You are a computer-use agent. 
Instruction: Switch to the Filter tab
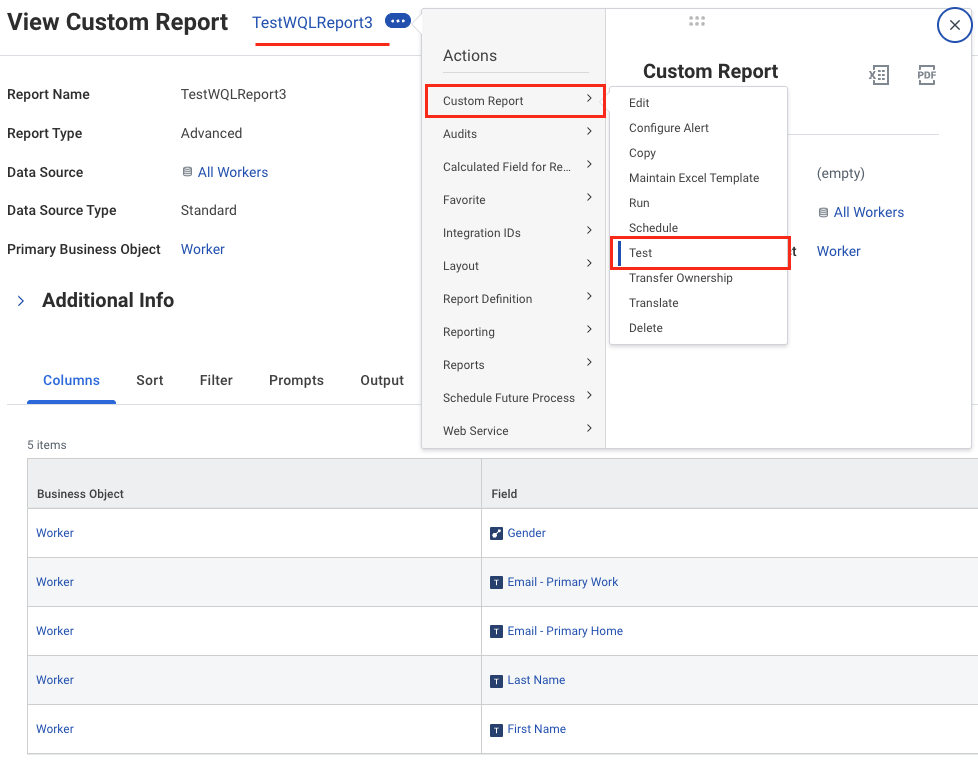(215, 380)
